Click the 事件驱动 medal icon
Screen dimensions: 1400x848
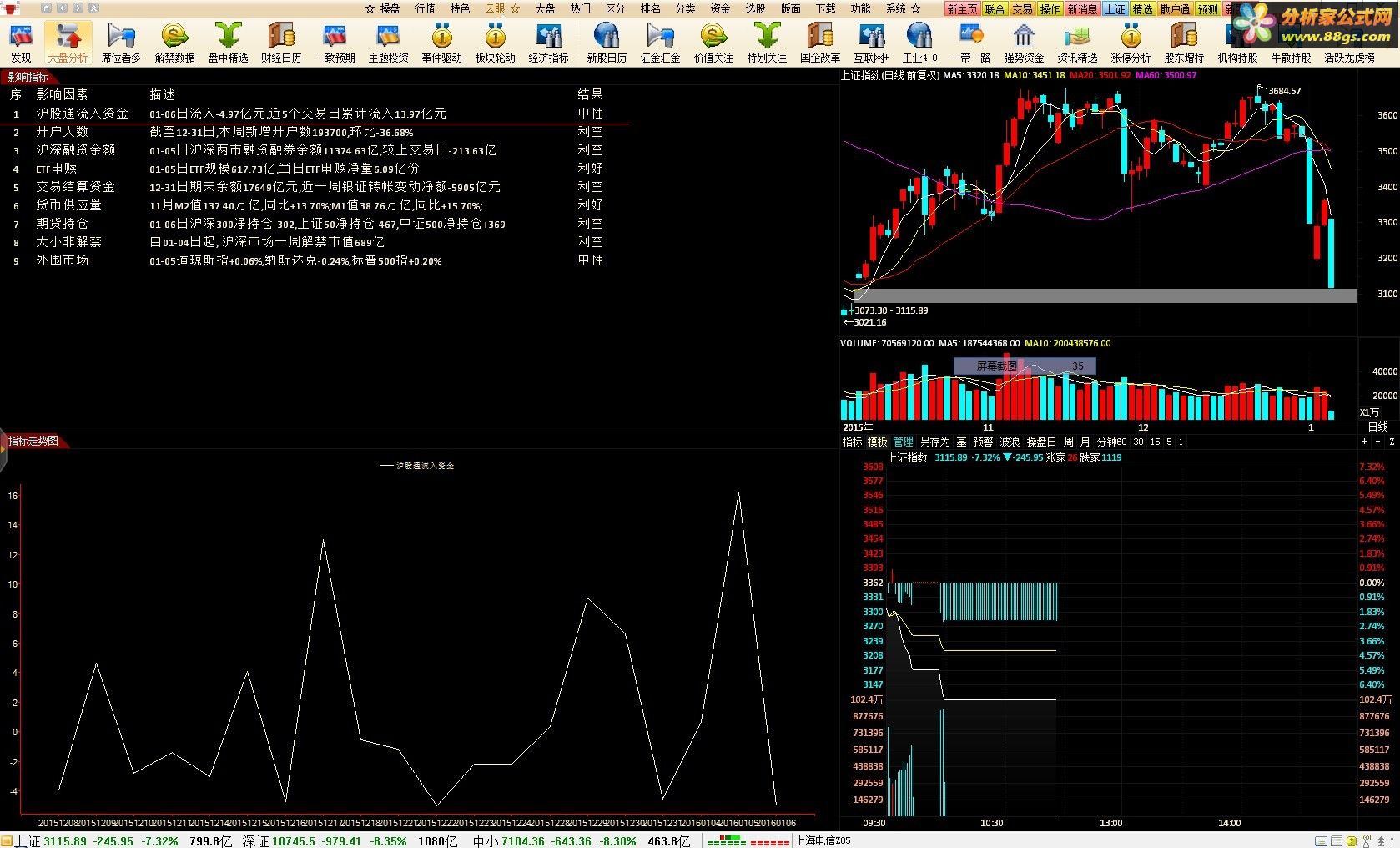tap(441, 43)
